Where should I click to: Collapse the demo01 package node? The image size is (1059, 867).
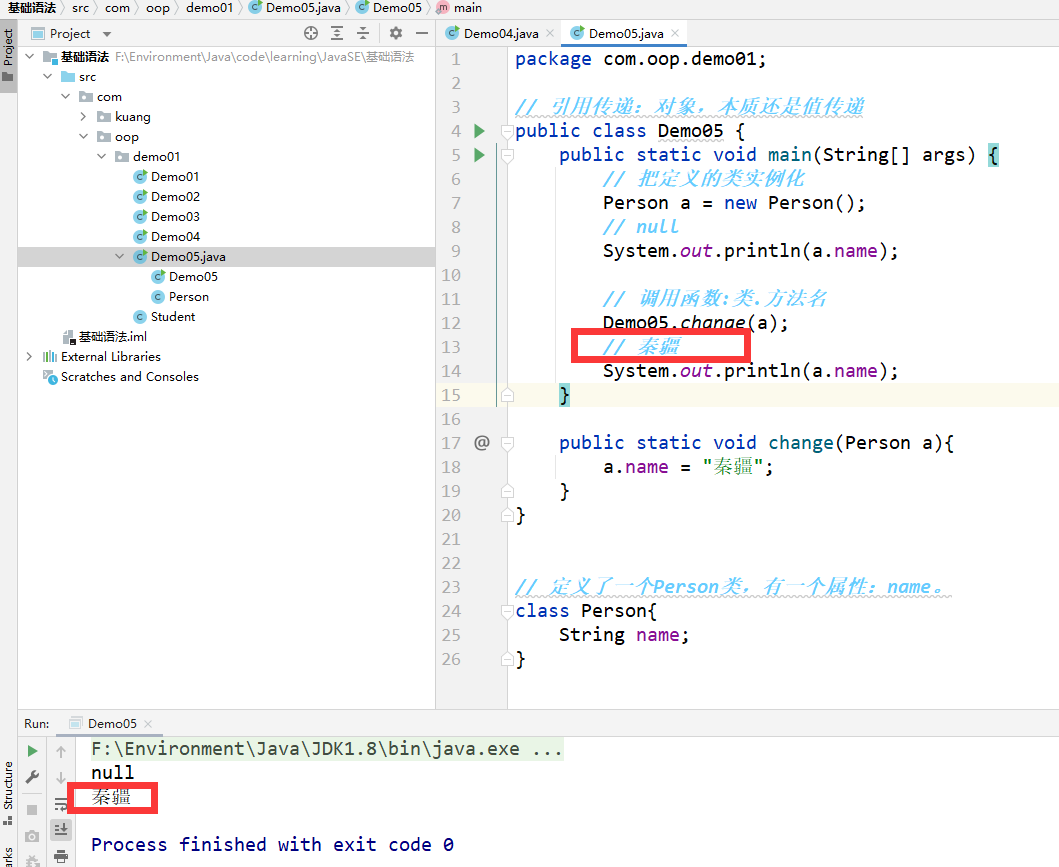[x=101, y=157]
